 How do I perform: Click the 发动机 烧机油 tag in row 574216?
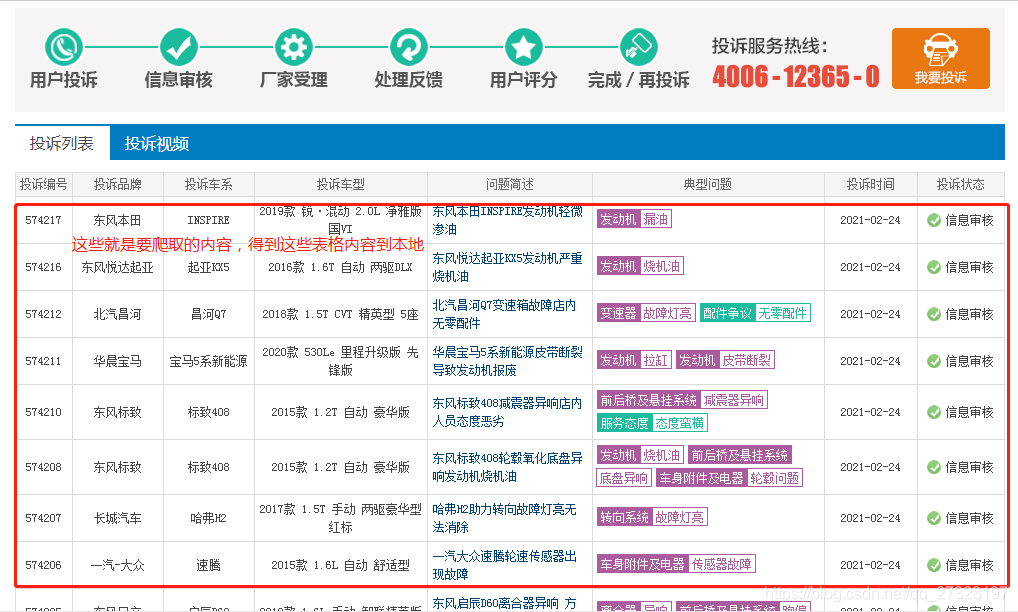click(640, 266)
